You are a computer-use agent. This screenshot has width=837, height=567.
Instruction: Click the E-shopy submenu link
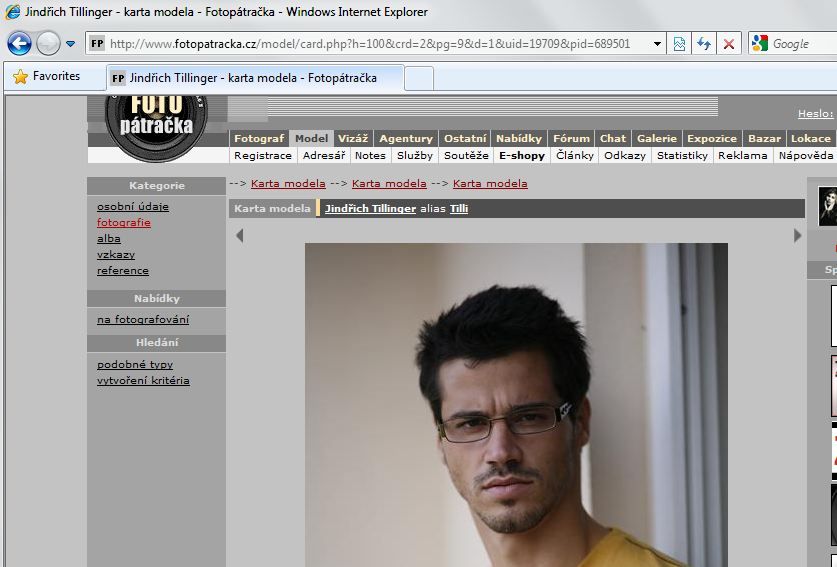522,155
